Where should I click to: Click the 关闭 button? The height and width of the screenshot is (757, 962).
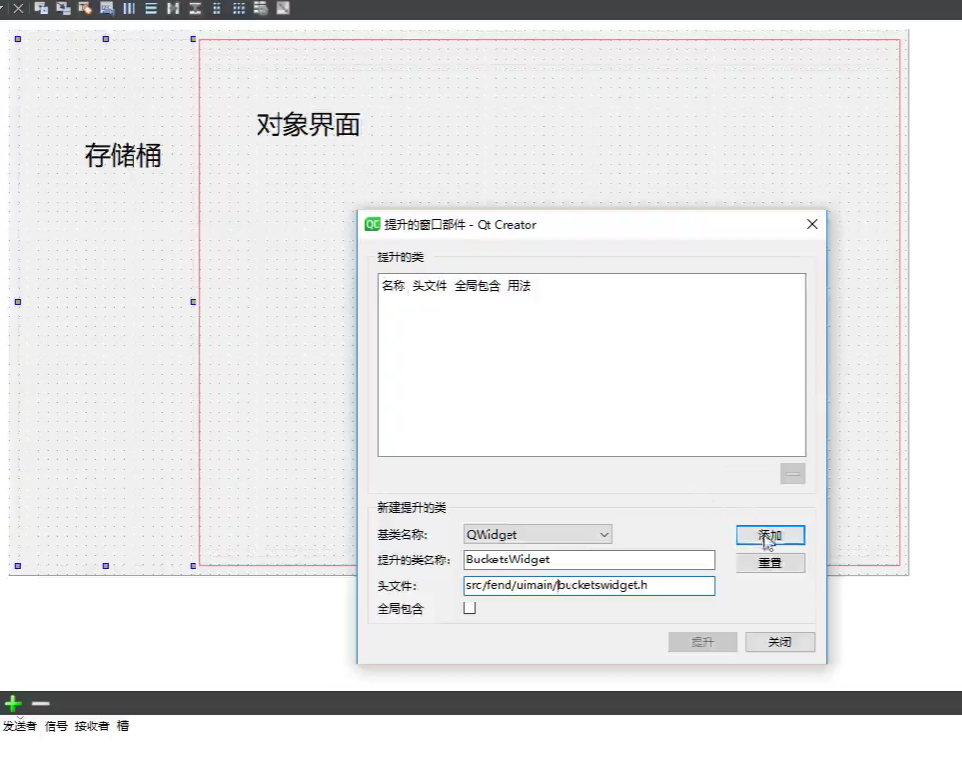[x=780, y=642]
